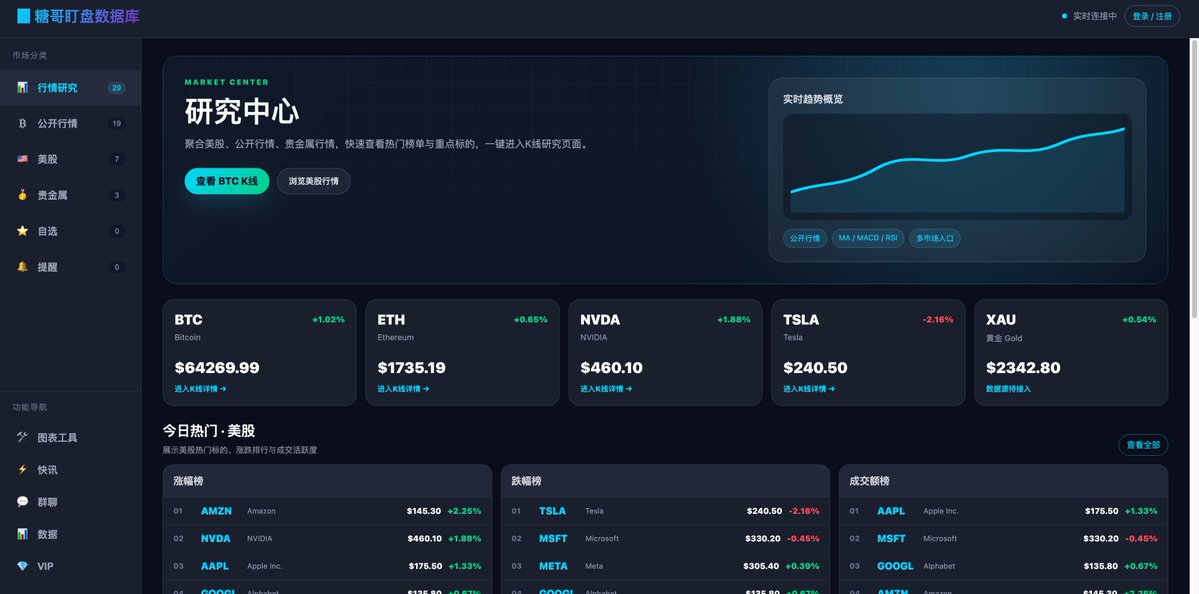Select the medal icon for 贵金属
The width and height of the screenshot is (1199, 594).
pyautogui.click(x=22, y=195)
